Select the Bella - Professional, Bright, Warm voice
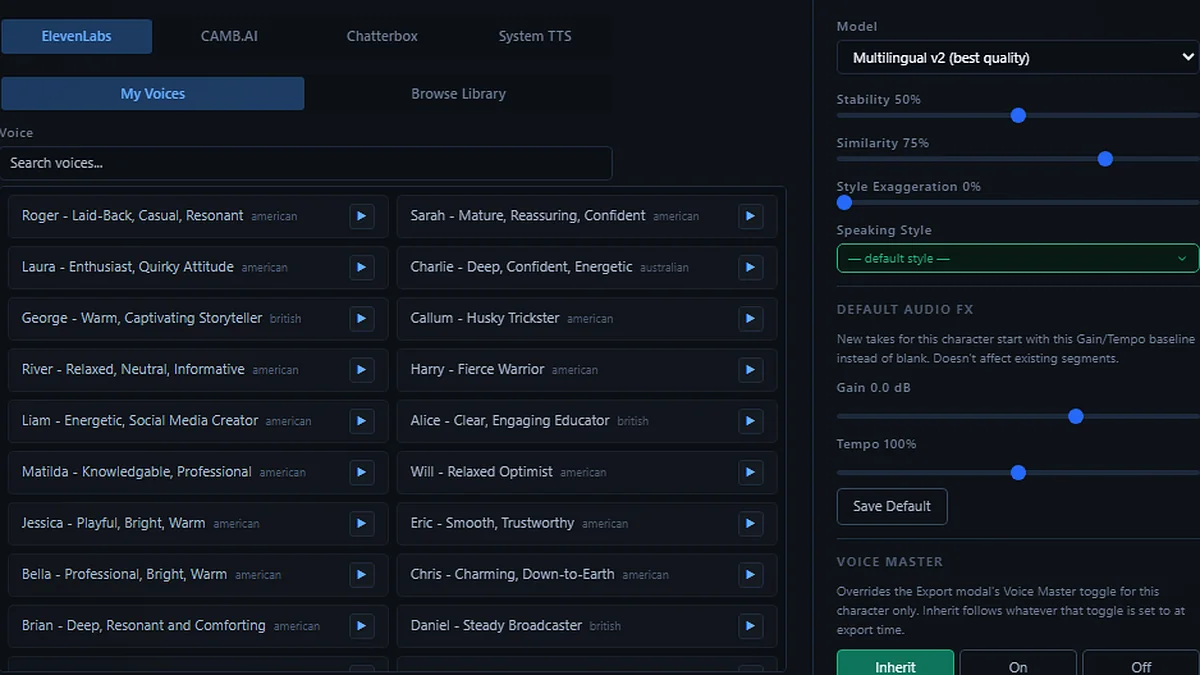This screenshot has width=1200, height=675. pos(198,574)
